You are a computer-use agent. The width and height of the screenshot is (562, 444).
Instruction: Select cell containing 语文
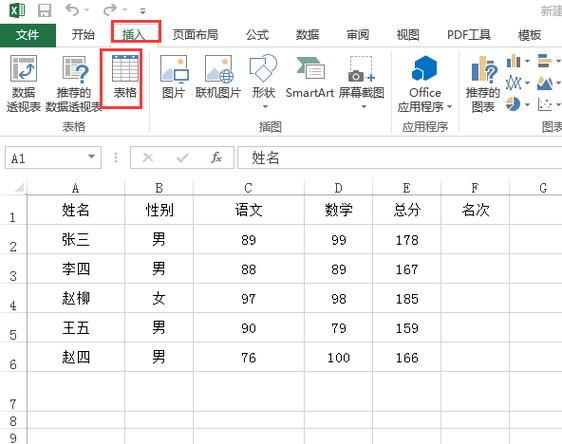[249, 210]
